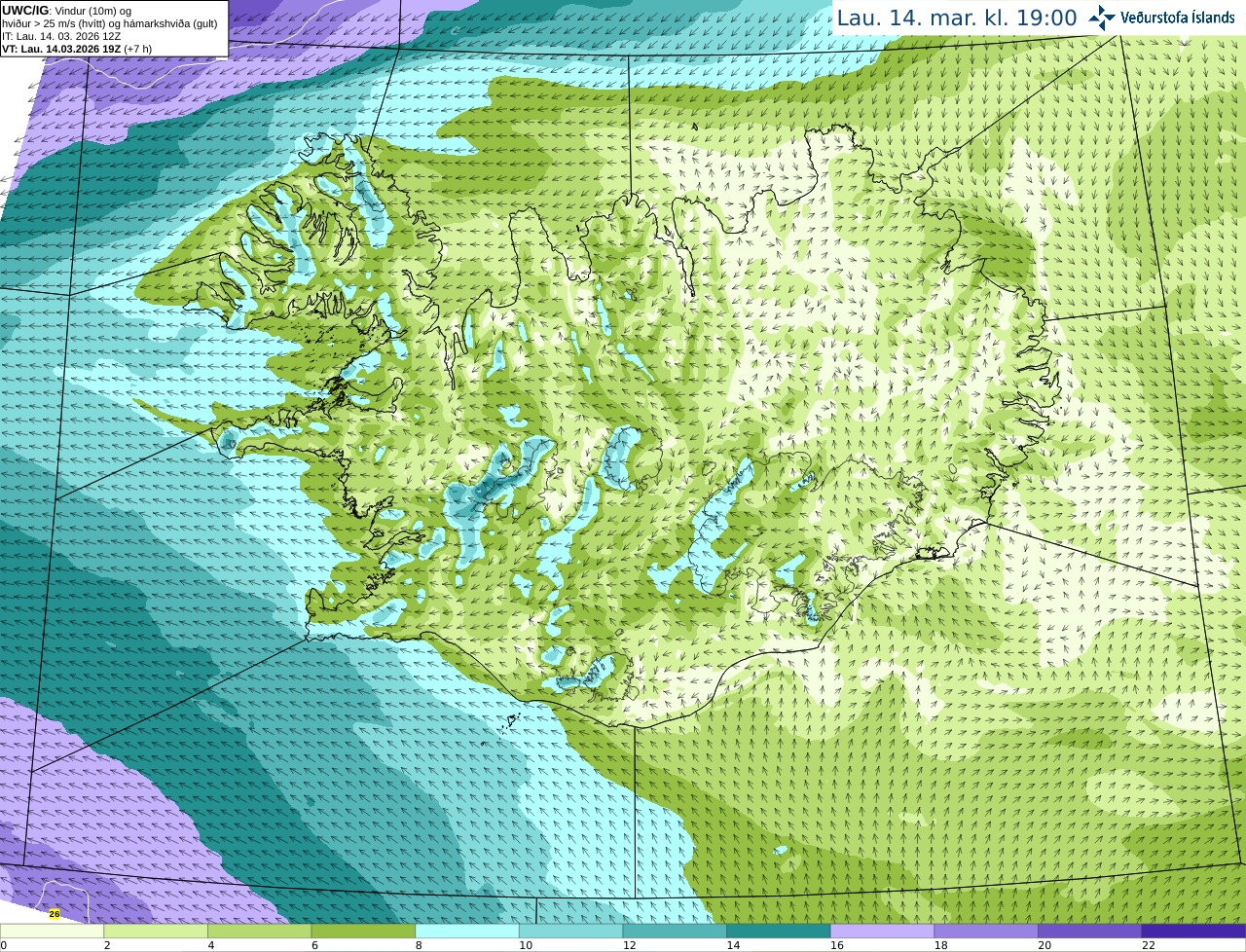
Task: Click 'IT: Lau. 14. 03. 2026 12Z' text
Action: tap(61, 36)
